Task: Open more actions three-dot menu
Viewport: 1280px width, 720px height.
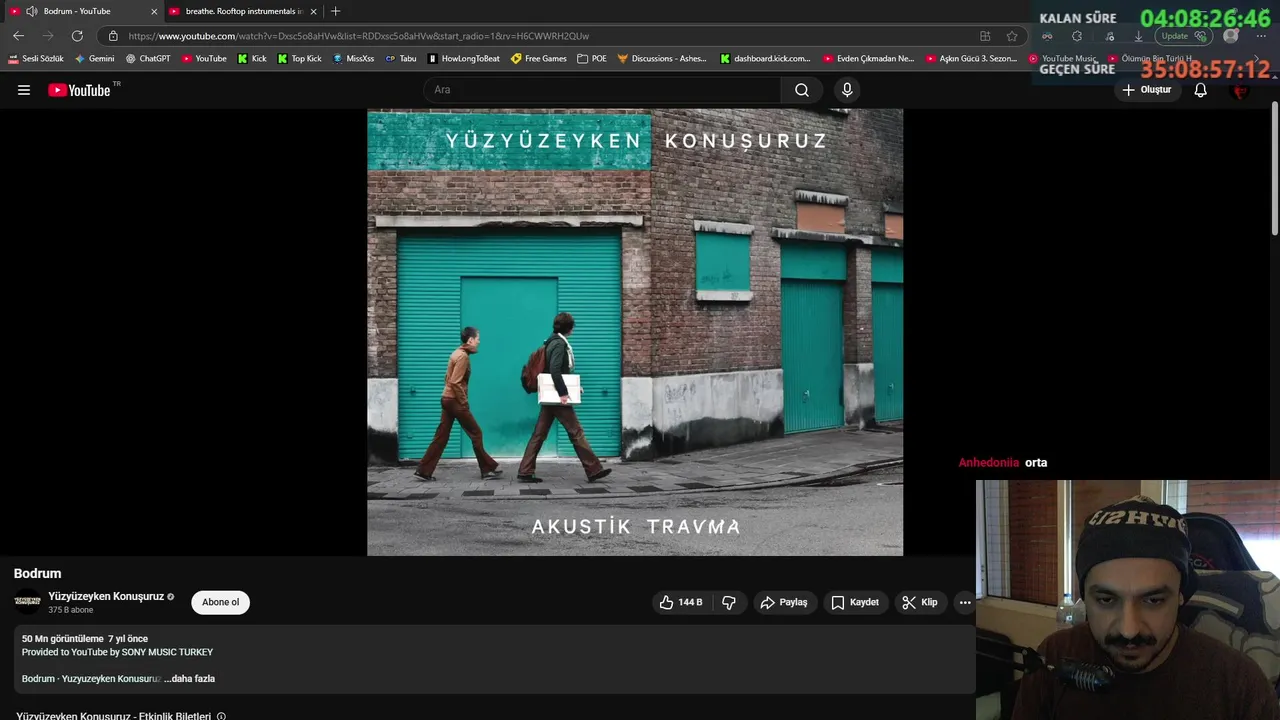Action: coord(965,602)
